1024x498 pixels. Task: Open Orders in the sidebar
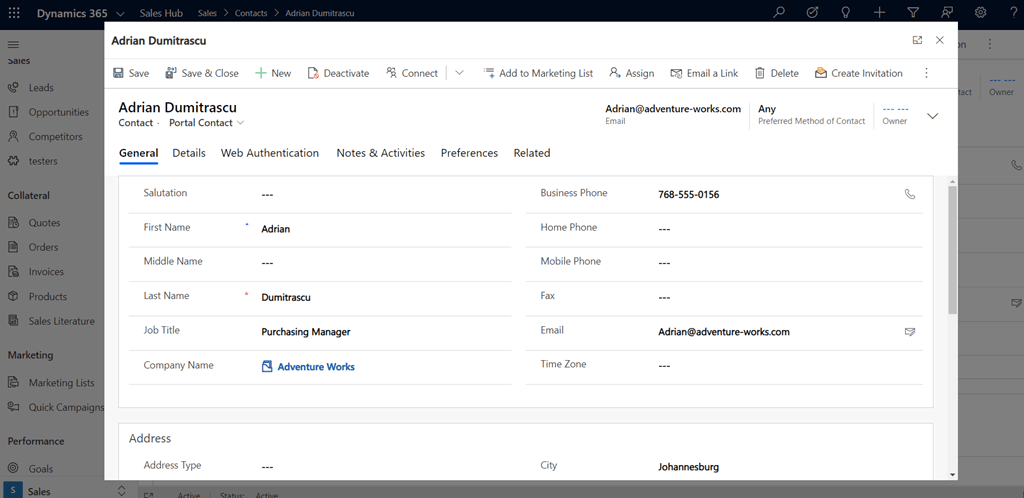point(43,247)
